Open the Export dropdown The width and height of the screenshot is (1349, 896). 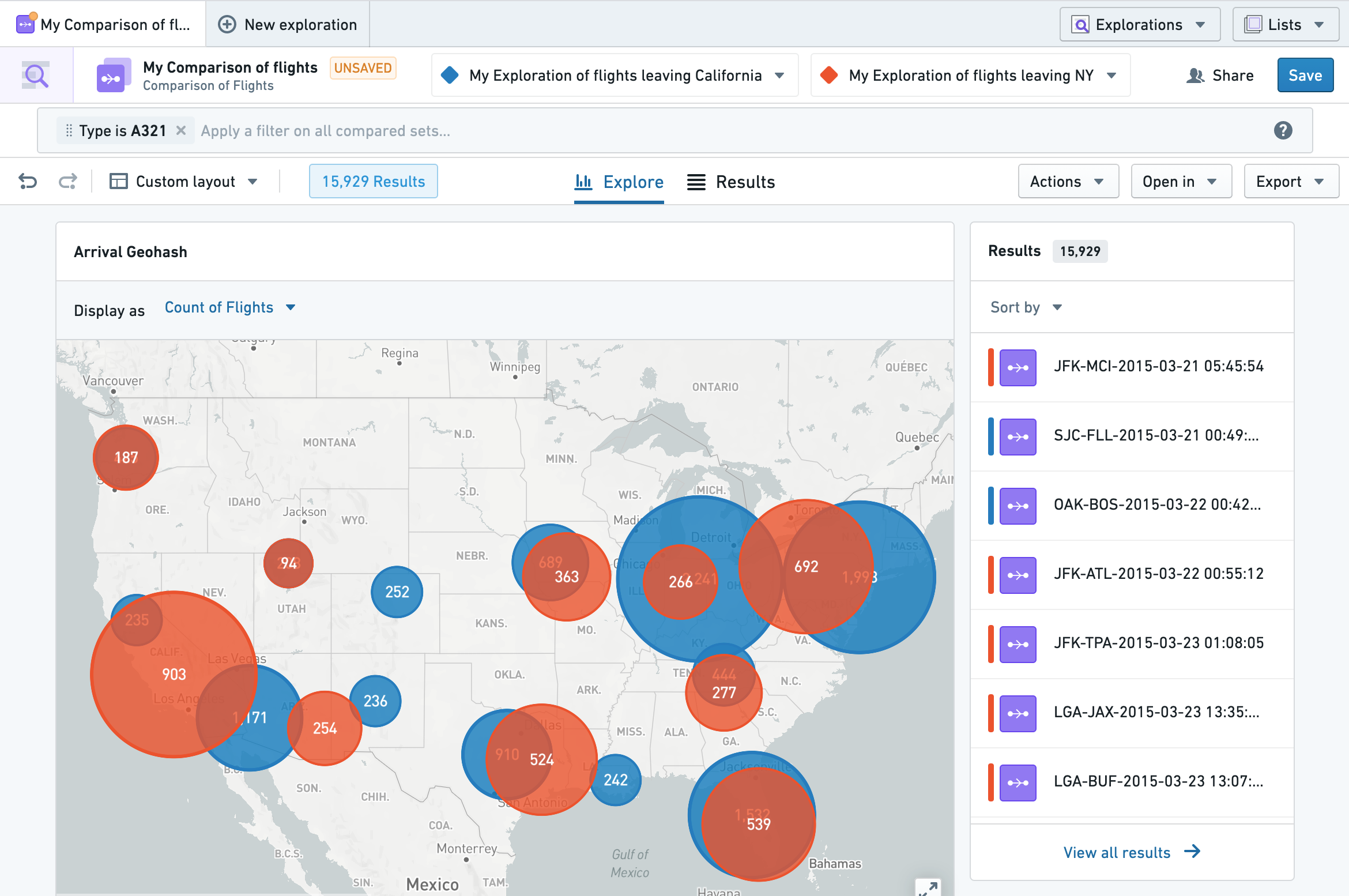[1291, 181]
